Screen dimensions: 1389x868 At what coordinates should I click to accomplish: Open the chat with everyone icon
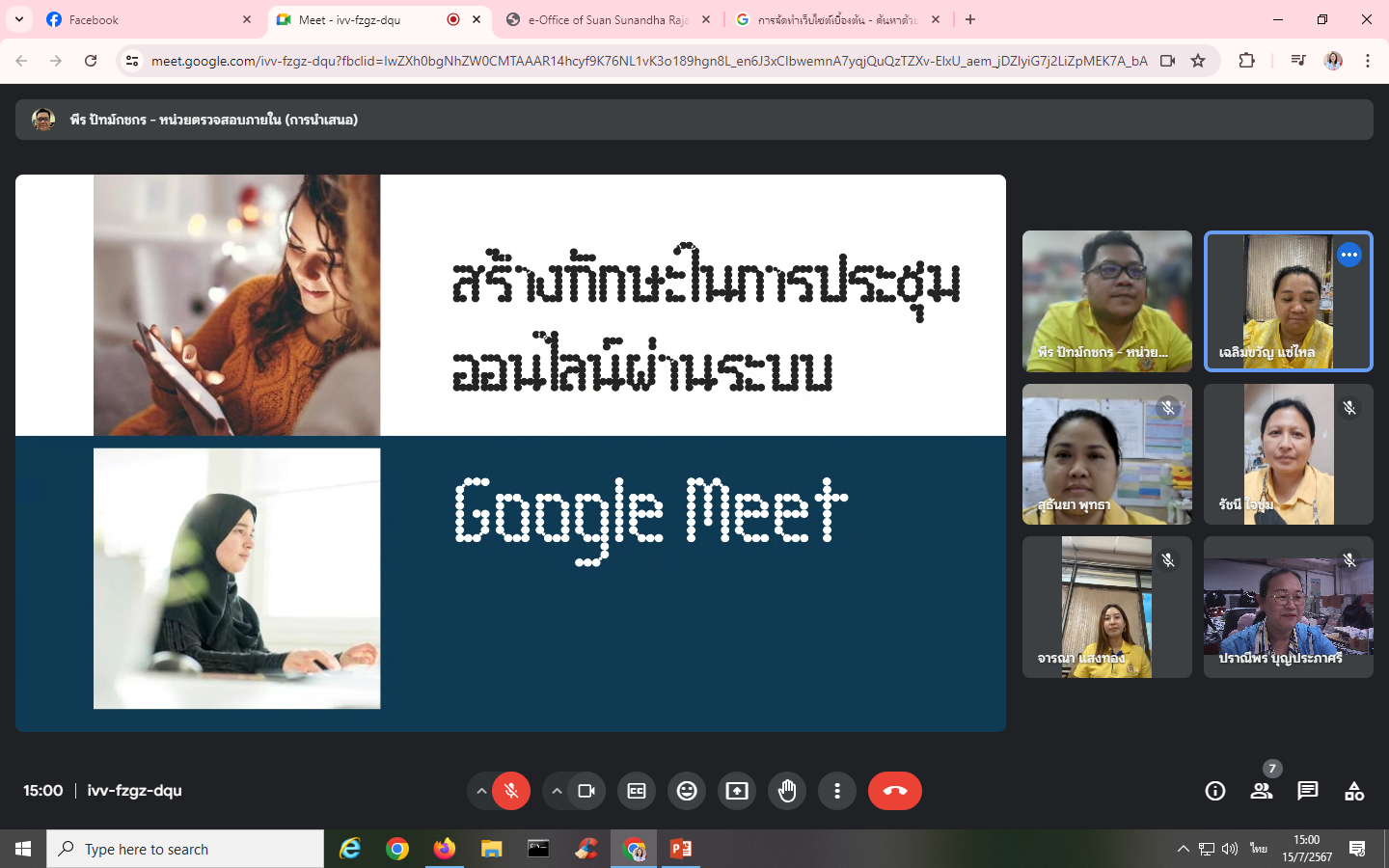coord(1307,791)
